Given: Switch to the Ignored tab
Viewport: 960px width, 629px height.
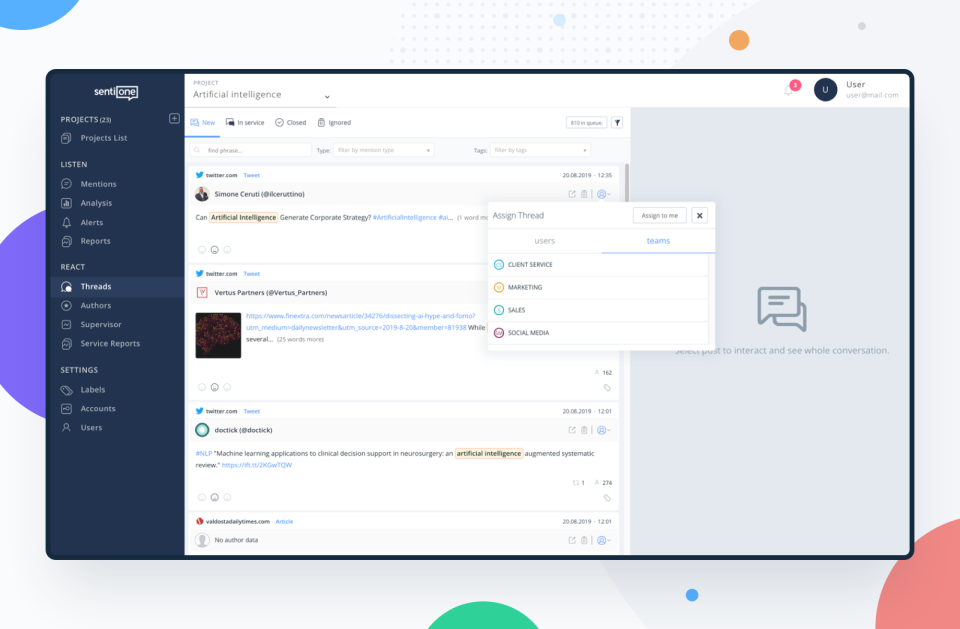Looking at the screenshot, I should (334, 122).
